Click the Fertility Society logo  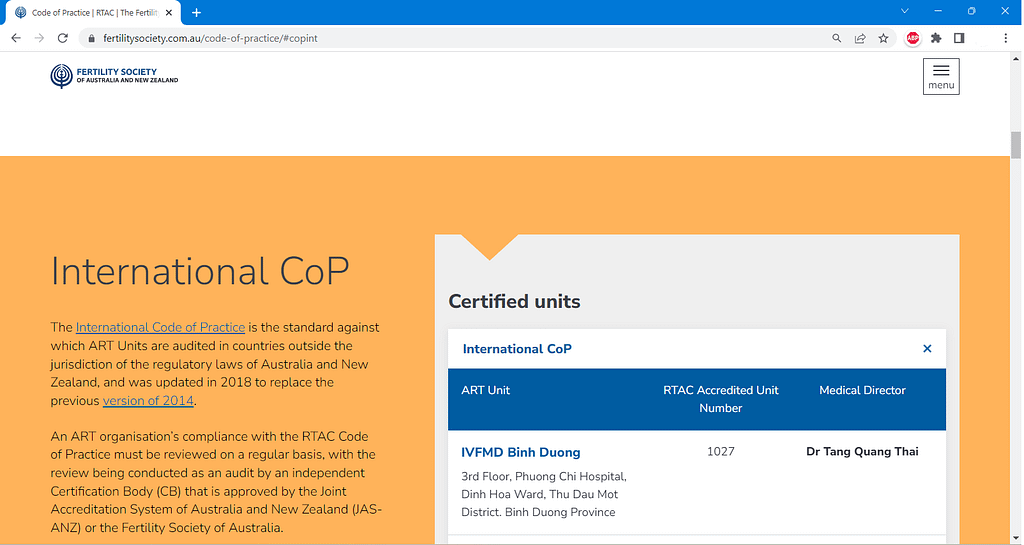click(x=114, y=76)
